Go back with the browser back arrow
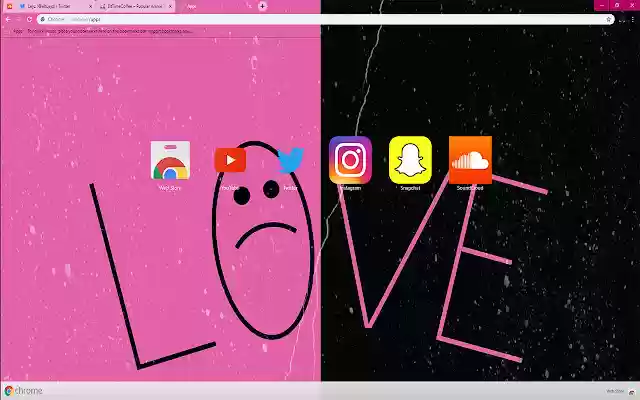The height and width of the screenshot is (400, 640). coord(8,19)
